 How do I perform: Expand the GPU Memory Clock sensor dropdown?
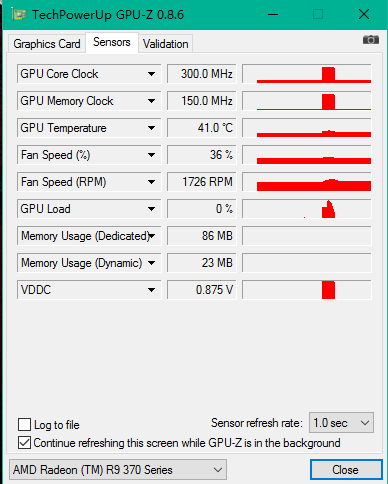151,101
